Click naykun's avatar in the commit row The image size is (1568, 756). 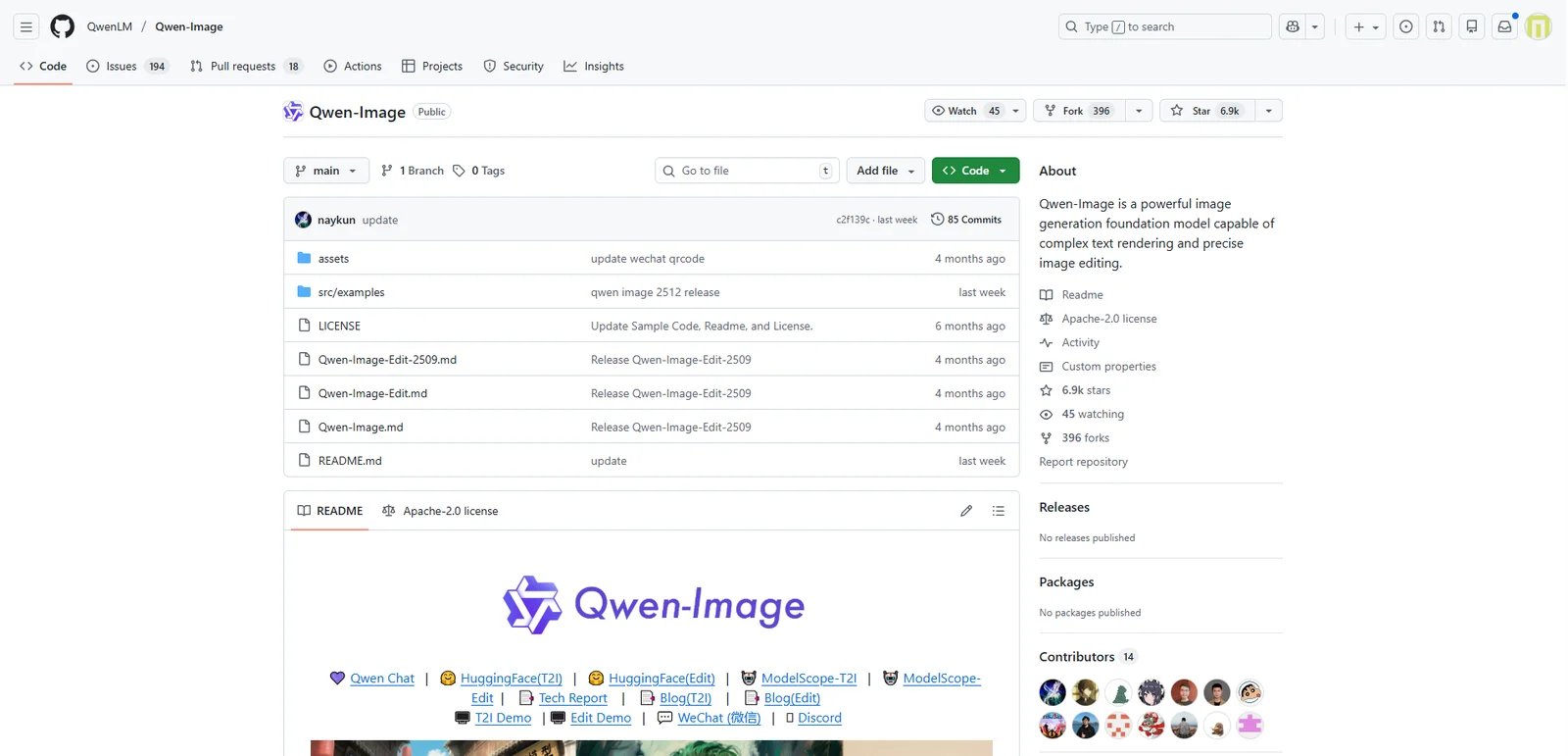pos(303,220)
